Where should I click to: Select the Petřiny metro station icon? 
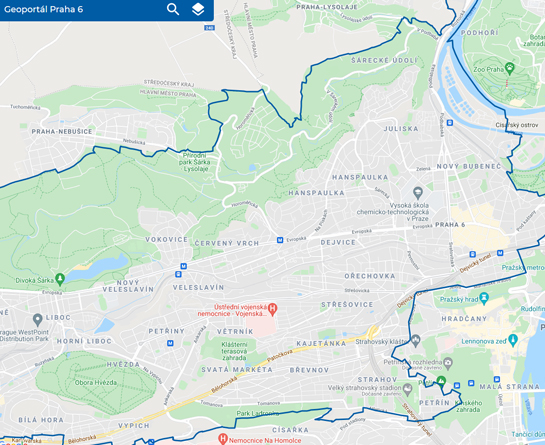pyautogui.click(x=170, y=343)
